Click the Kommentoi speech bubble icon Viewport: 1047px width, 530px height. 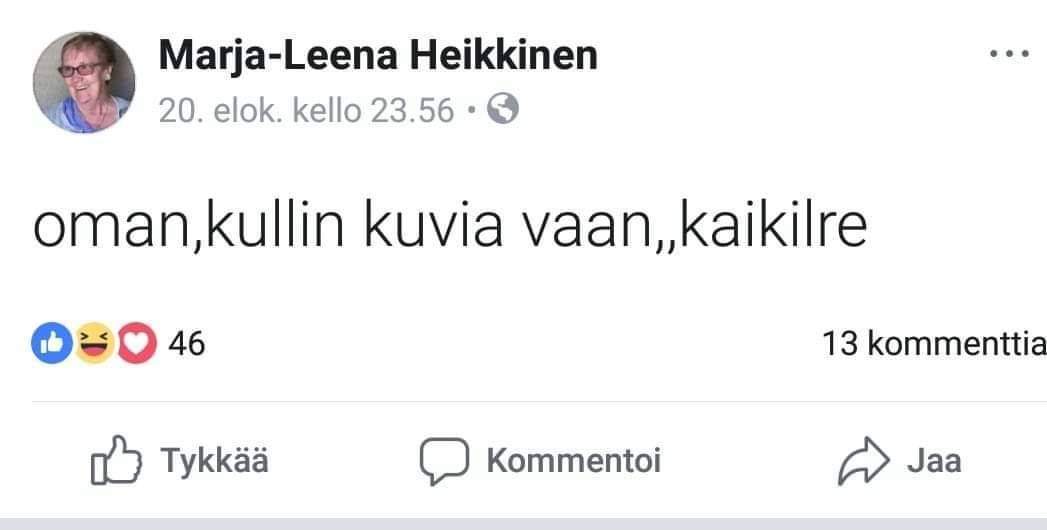[443, 461]
